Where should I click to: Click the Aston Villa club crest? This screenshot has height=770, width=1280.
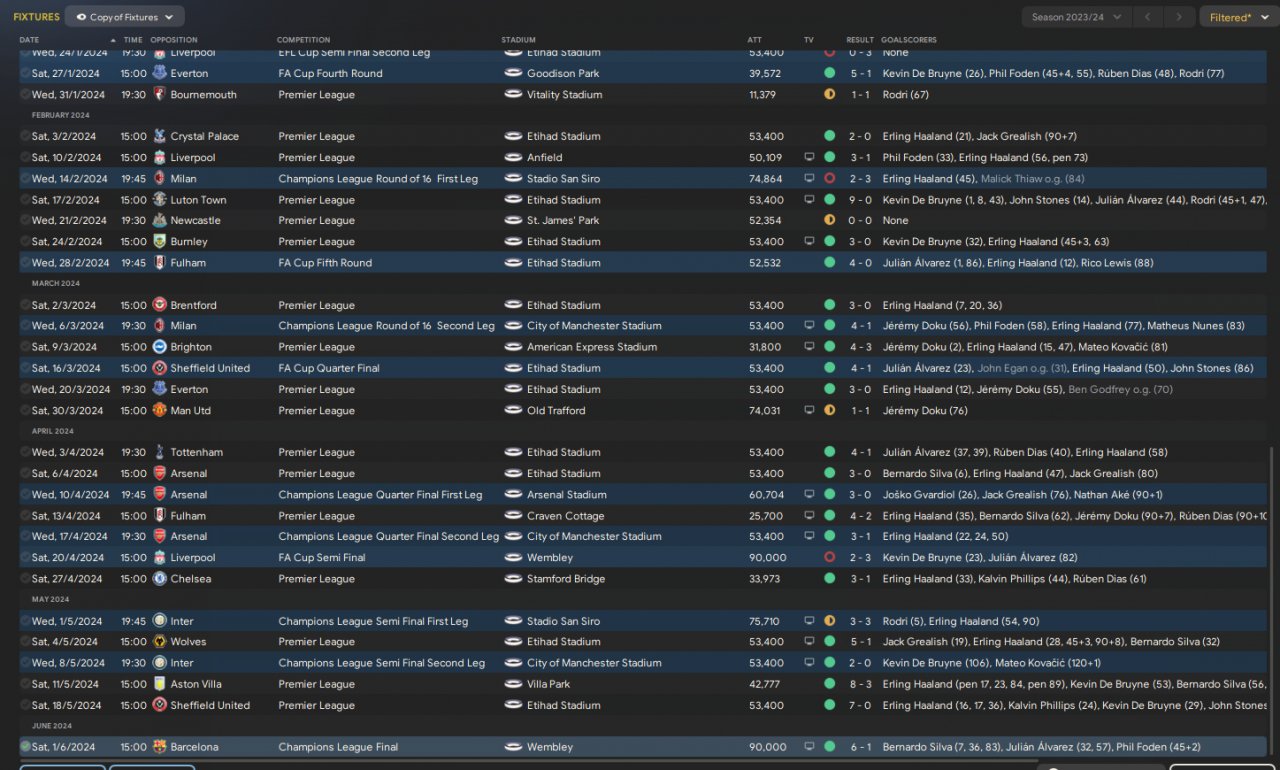tap(160, 684)
